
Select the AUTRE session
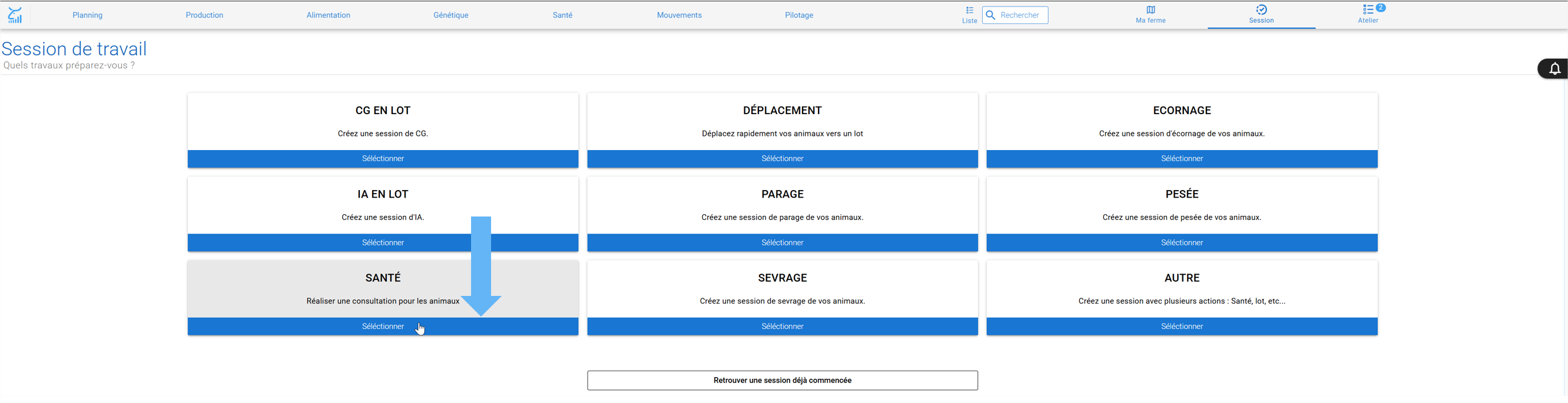click(x=1182, y=327)
